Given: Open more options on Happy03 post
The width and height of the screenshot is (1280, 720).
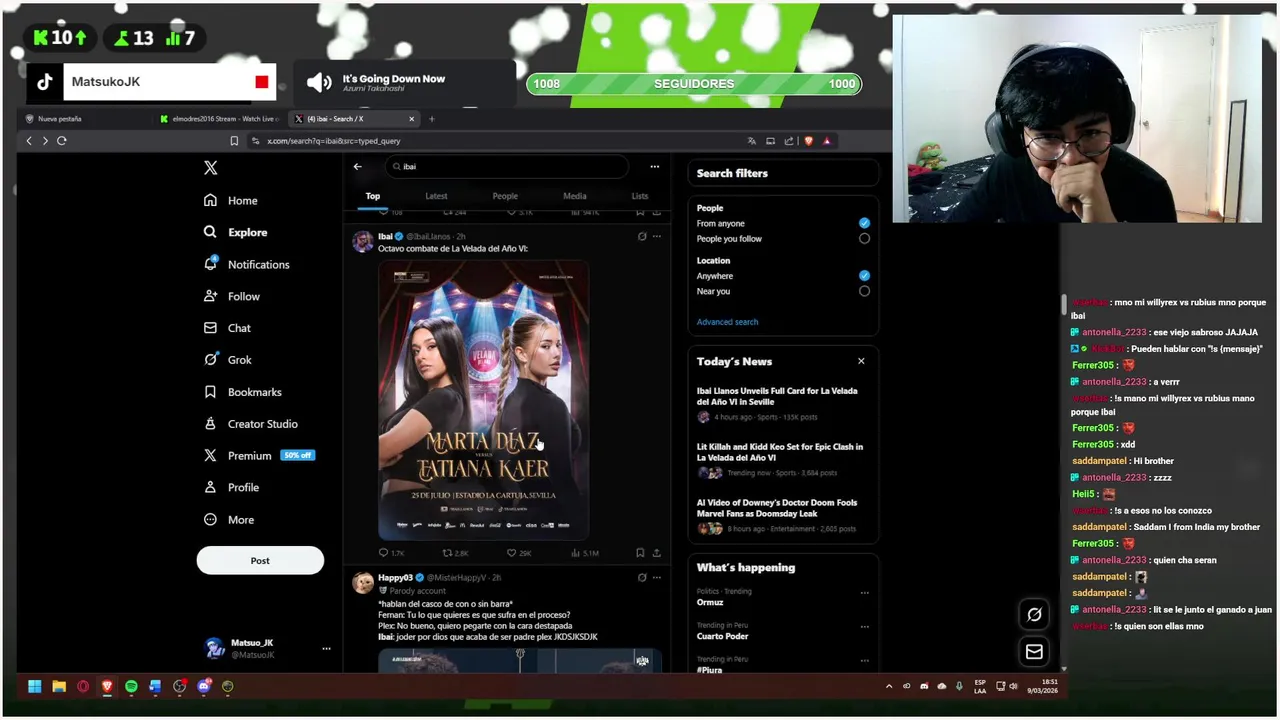Looking at the screenshot, I should tap(656, 577).
